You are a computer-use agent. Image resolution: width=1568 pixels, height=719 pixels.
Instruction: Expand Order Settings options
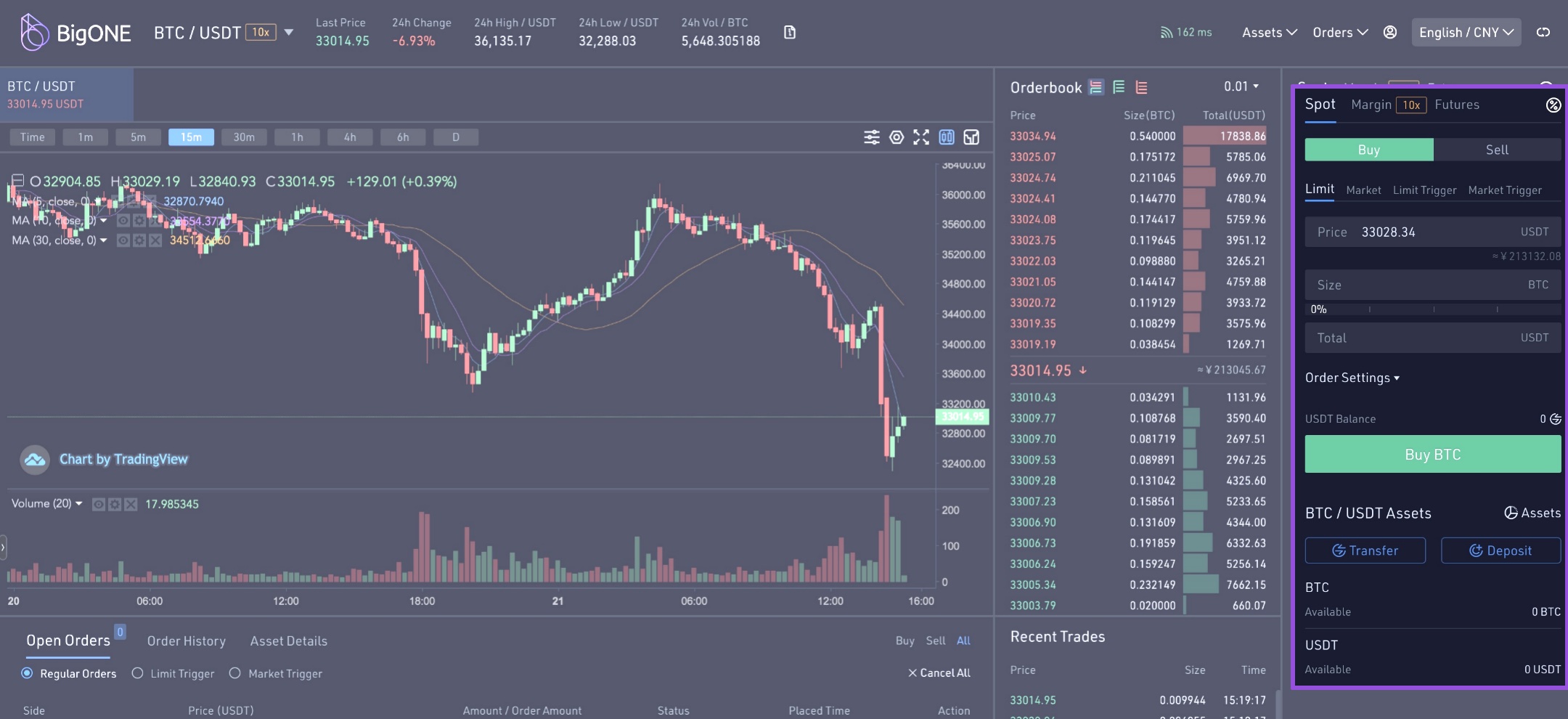[1352, 378]
